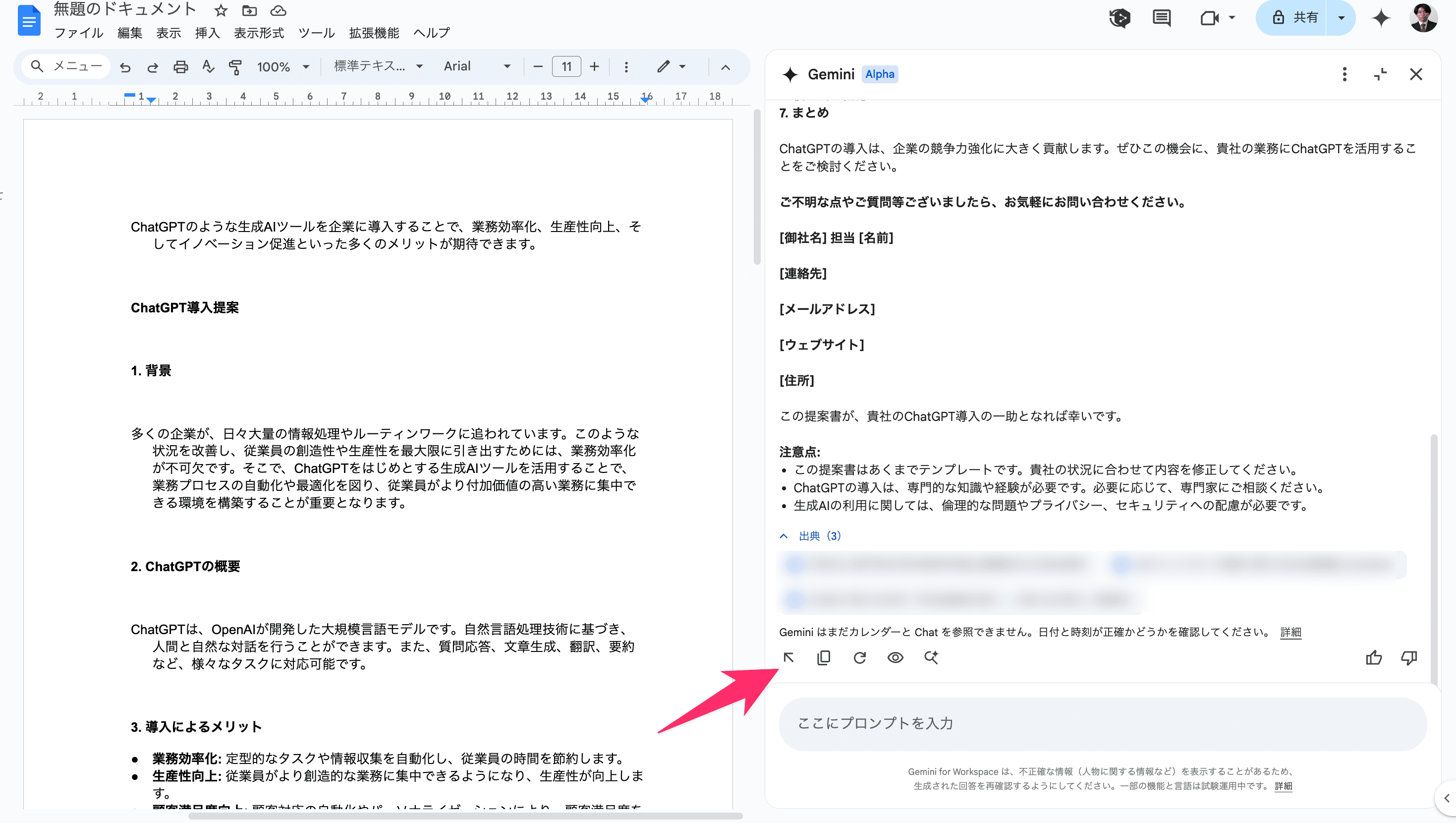Open the 拡張機能 menu
Viewport: 1456px width, 823px height.
[374, 33]
